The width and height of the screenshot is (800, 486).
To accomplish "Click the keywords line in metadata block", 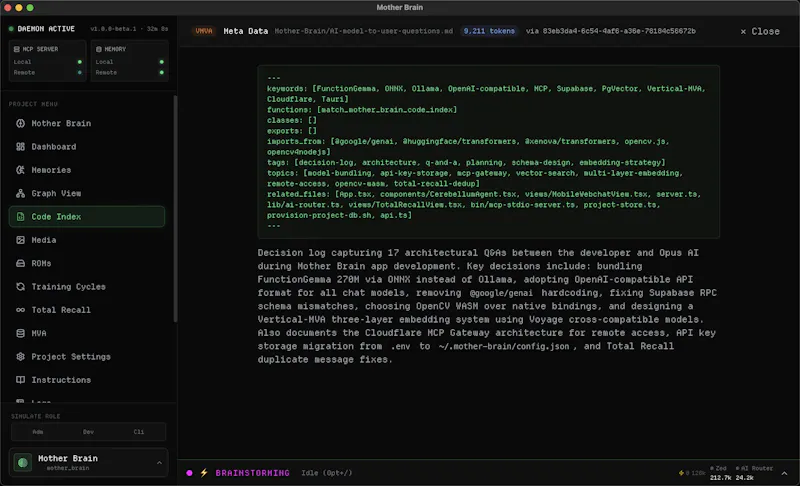I will click(486, 94).
